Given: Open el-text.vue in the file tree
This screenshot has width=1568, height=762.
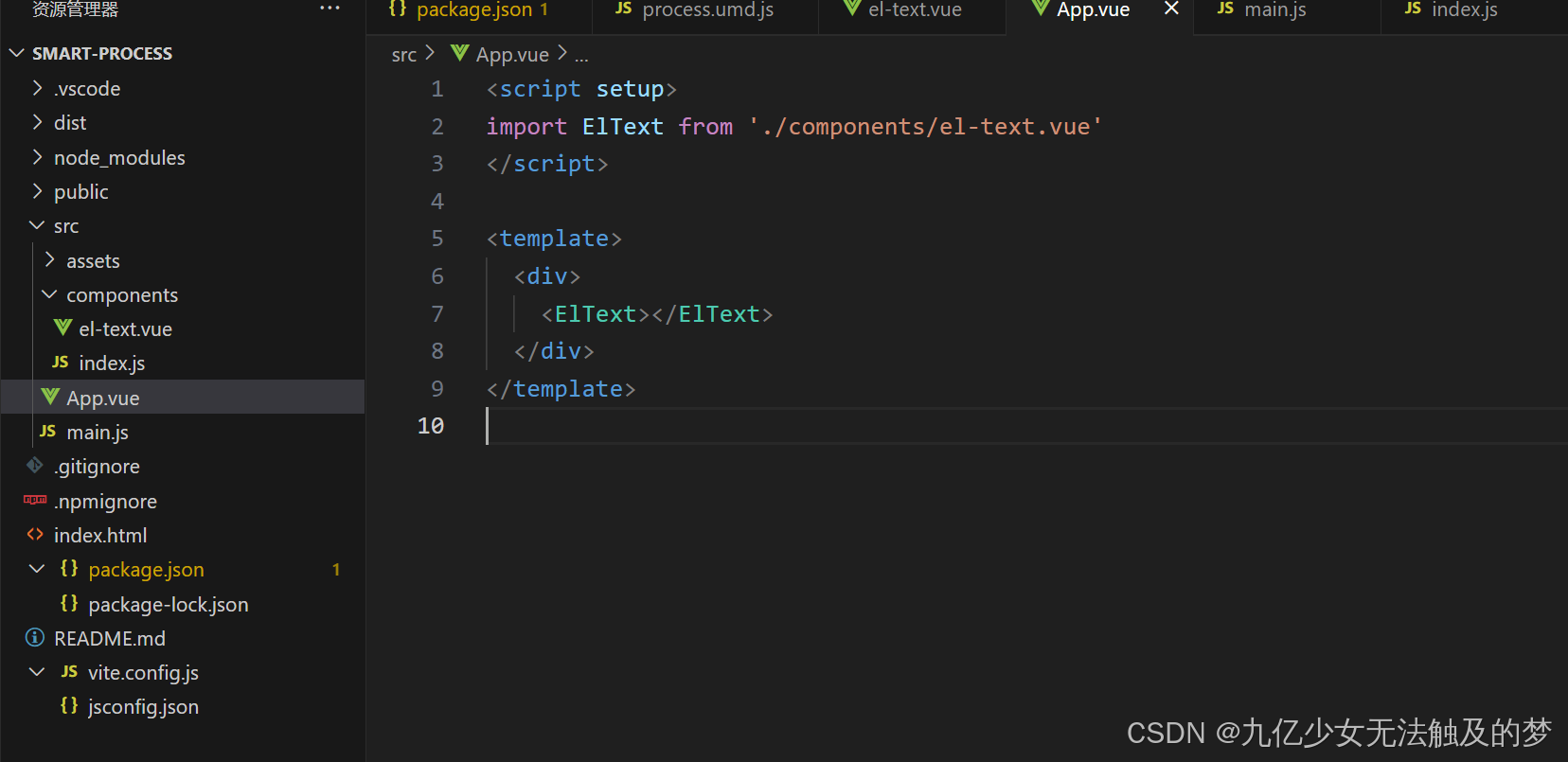Looking at the screenshot, I should click(125, 329).
